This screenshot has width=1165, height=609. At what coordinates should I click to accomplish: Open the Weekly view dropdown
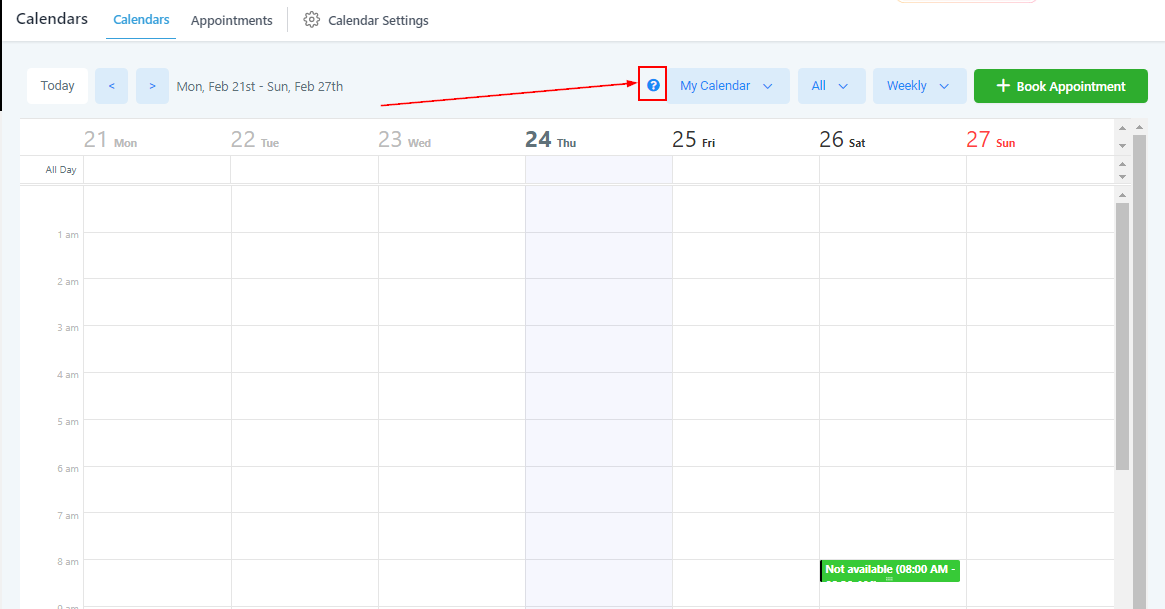click(x=918, y=86)
